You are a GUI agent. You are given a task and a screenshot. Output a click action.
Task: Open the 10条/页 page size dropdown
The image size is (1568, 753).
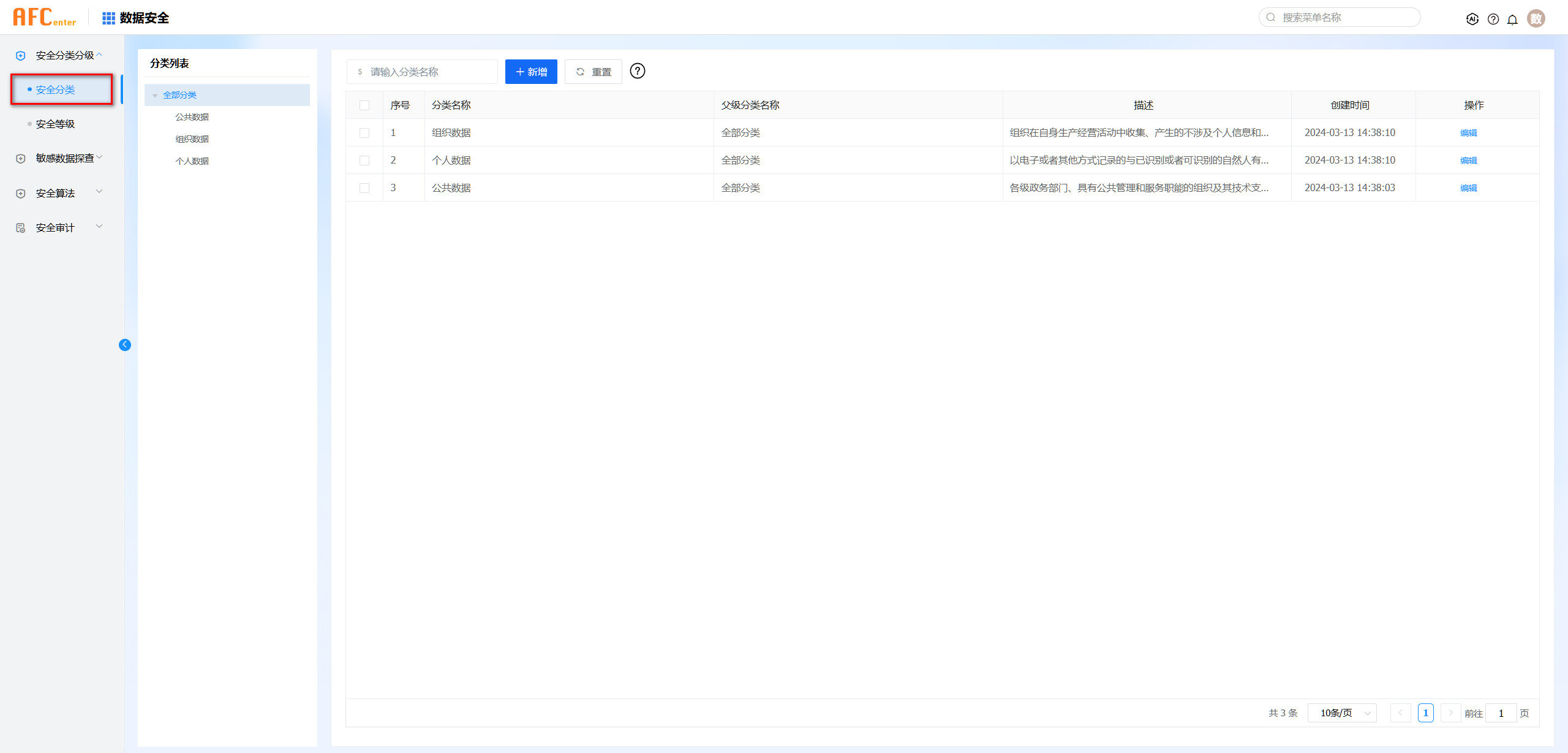tap(1341, 713)
